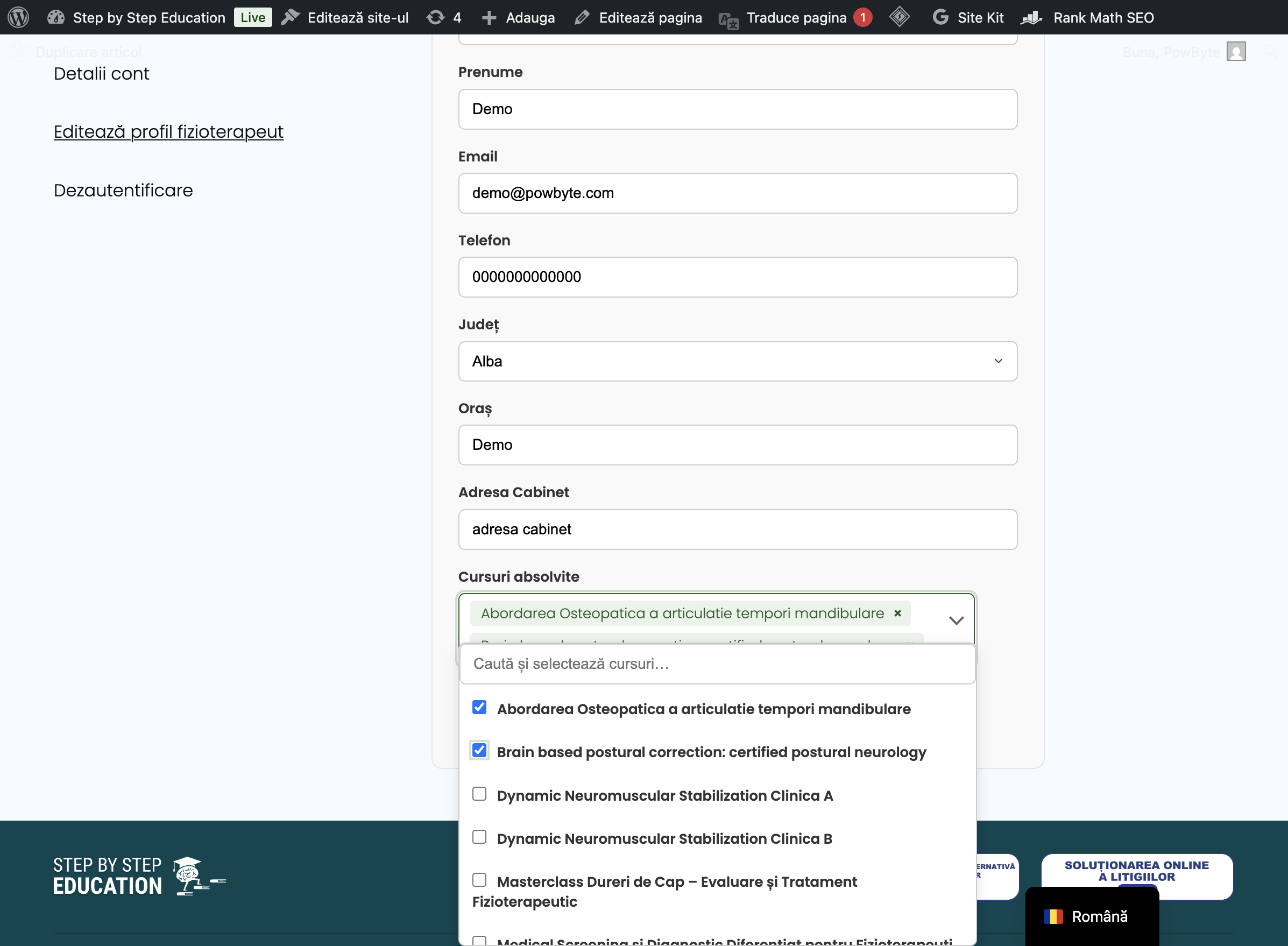Remove Abordarea Osteopatica selected tag
Screen dimensions: 1288x946
point(897,613)
